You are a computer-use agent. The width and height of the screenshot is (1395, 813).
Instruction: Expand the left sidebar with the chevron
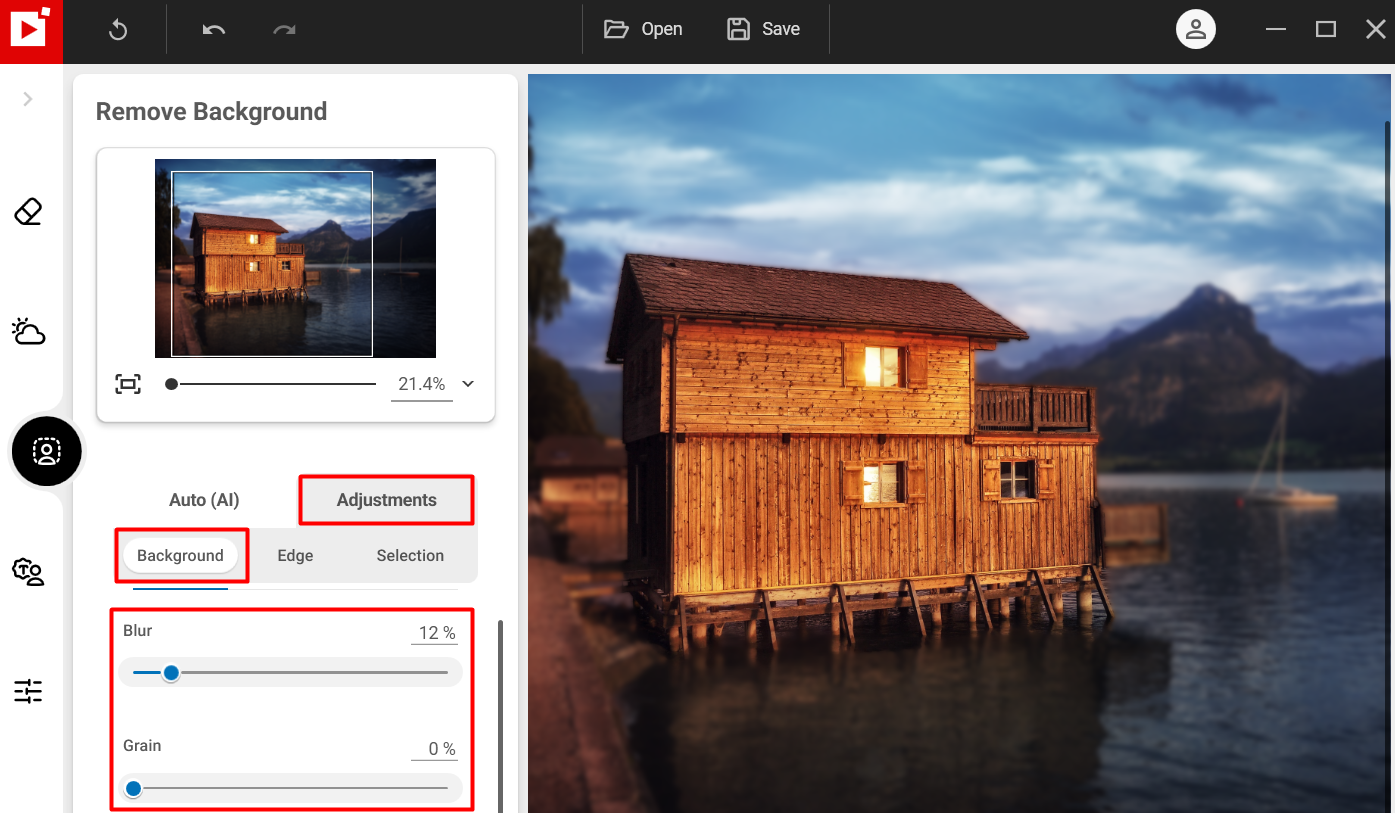[28, 99]
